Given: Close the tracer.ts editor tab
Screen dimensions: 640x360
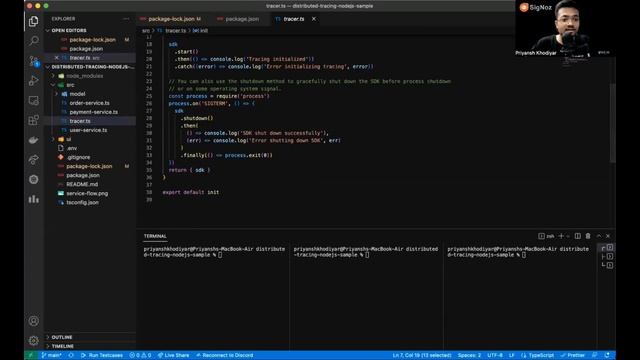Looking at the screenshot, I should click(x=314, y=19).
